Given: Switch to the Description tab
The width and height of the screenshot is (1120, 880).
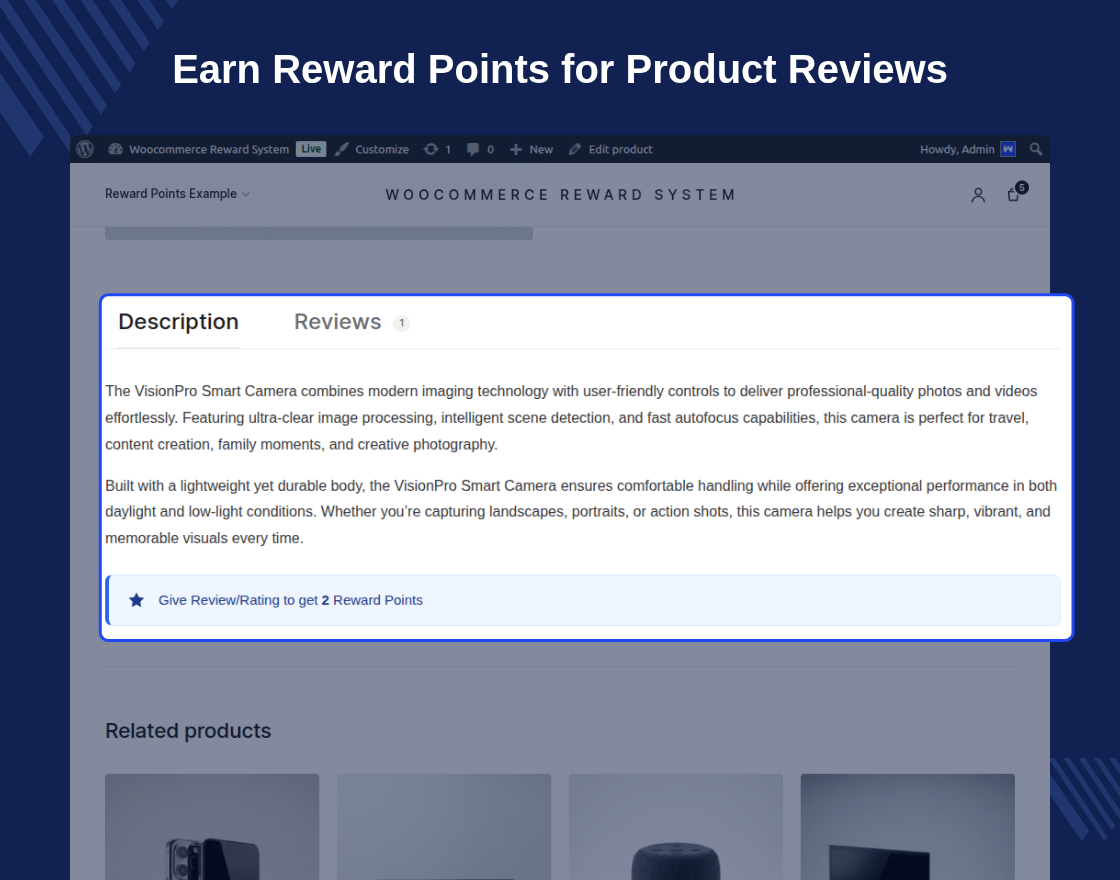Looking at the screenshot, I should tap(179, 321).
